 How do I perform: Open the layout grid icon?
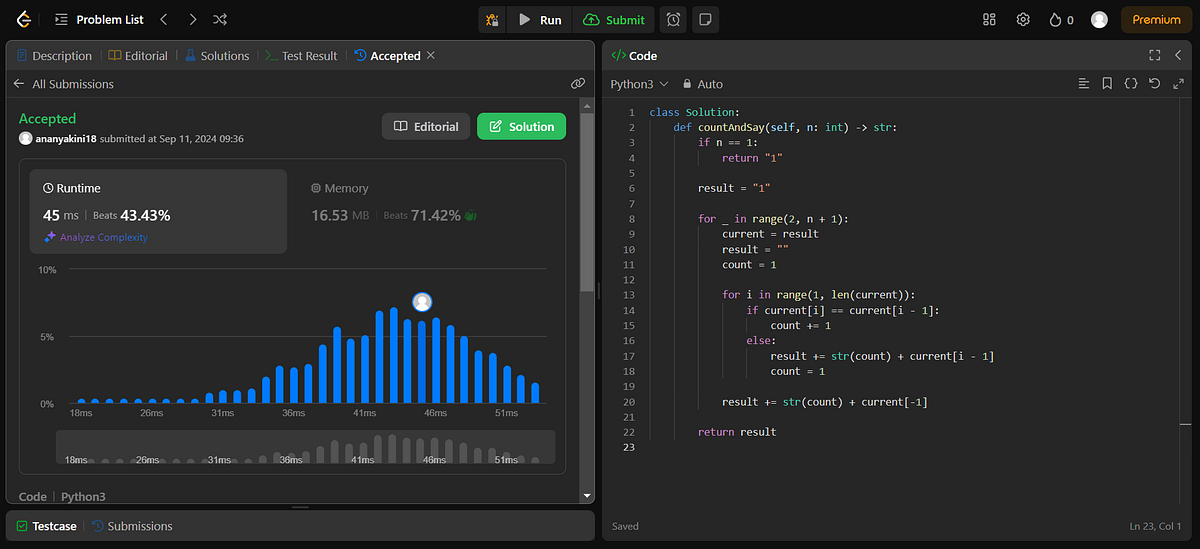989,19
